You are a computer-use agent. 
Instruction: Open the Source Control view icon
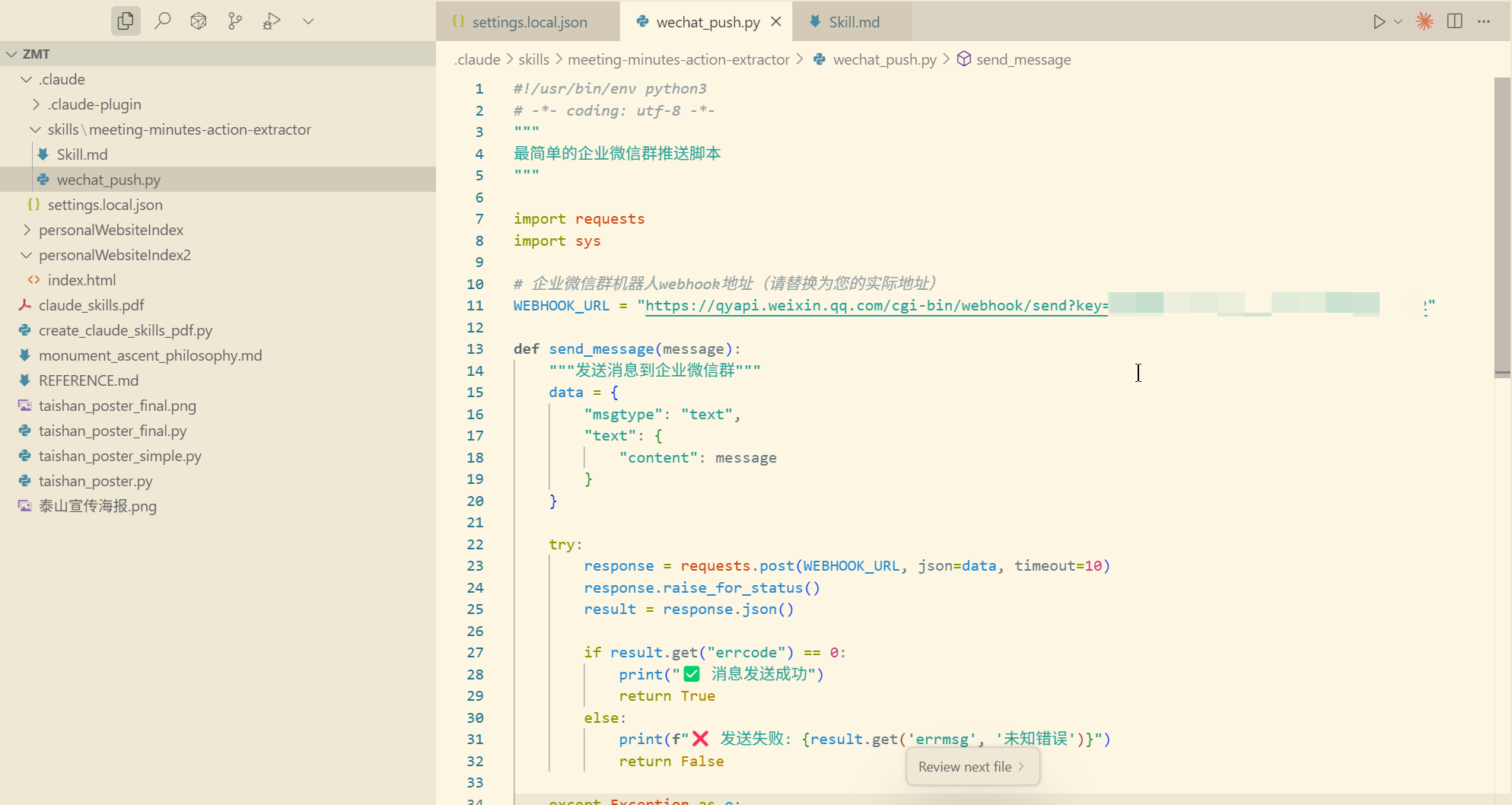tap(235, 21)
